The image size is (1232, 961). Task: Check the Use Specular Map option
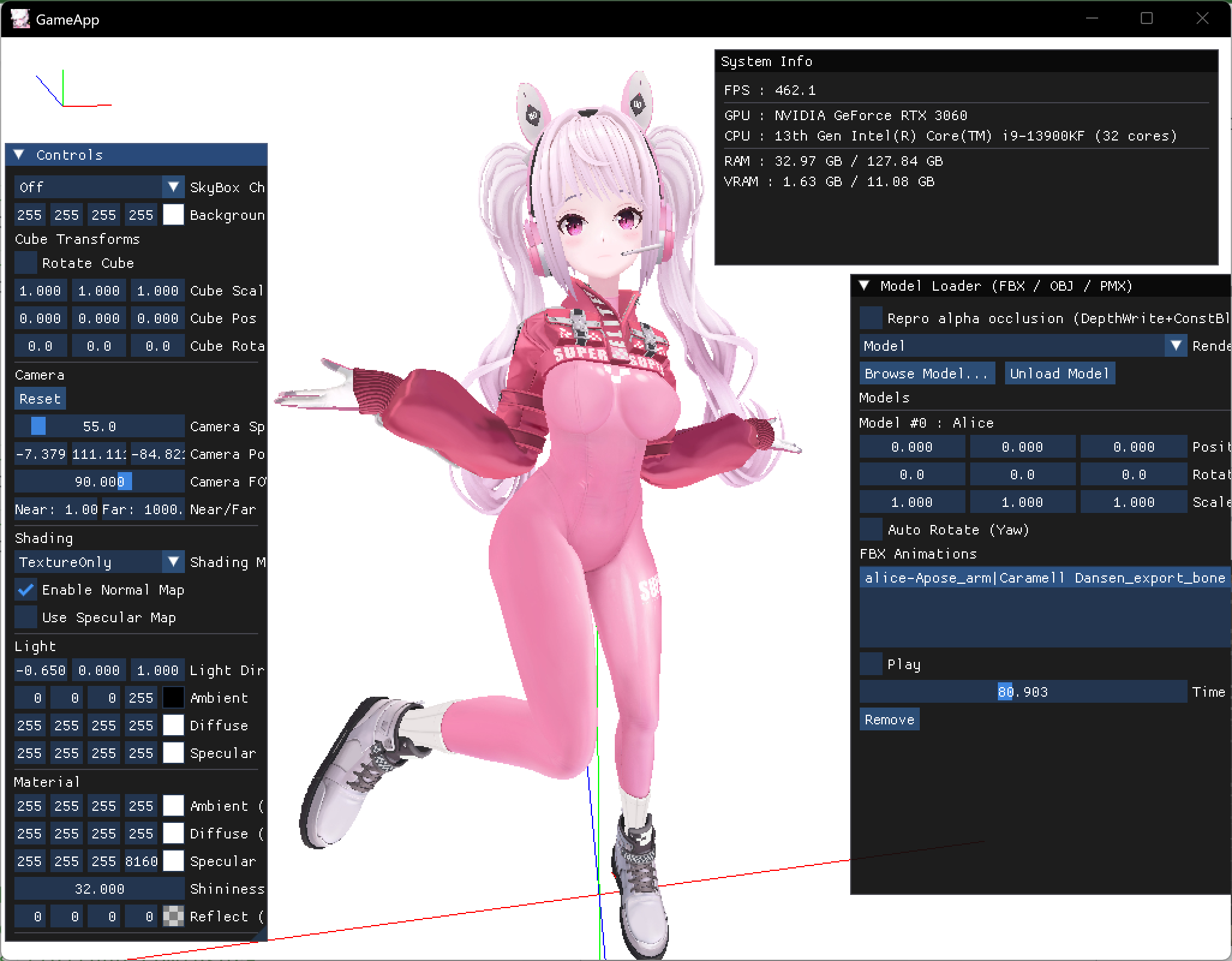coord(26,617)
